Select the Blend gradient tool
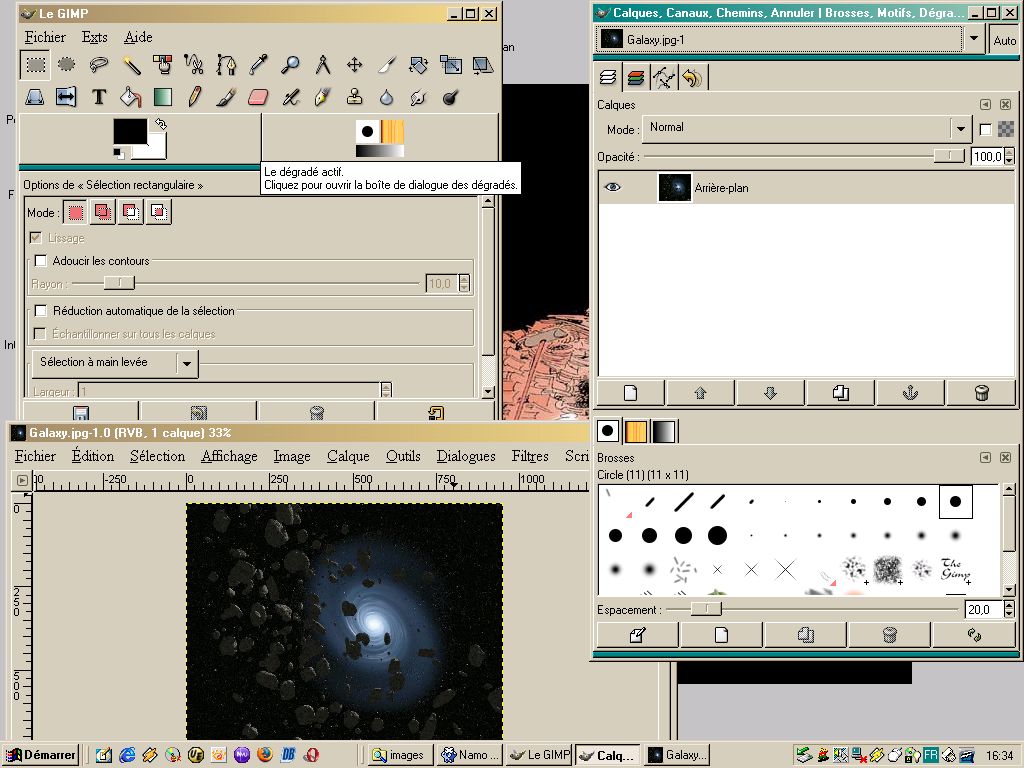 [x=163, y=97]
